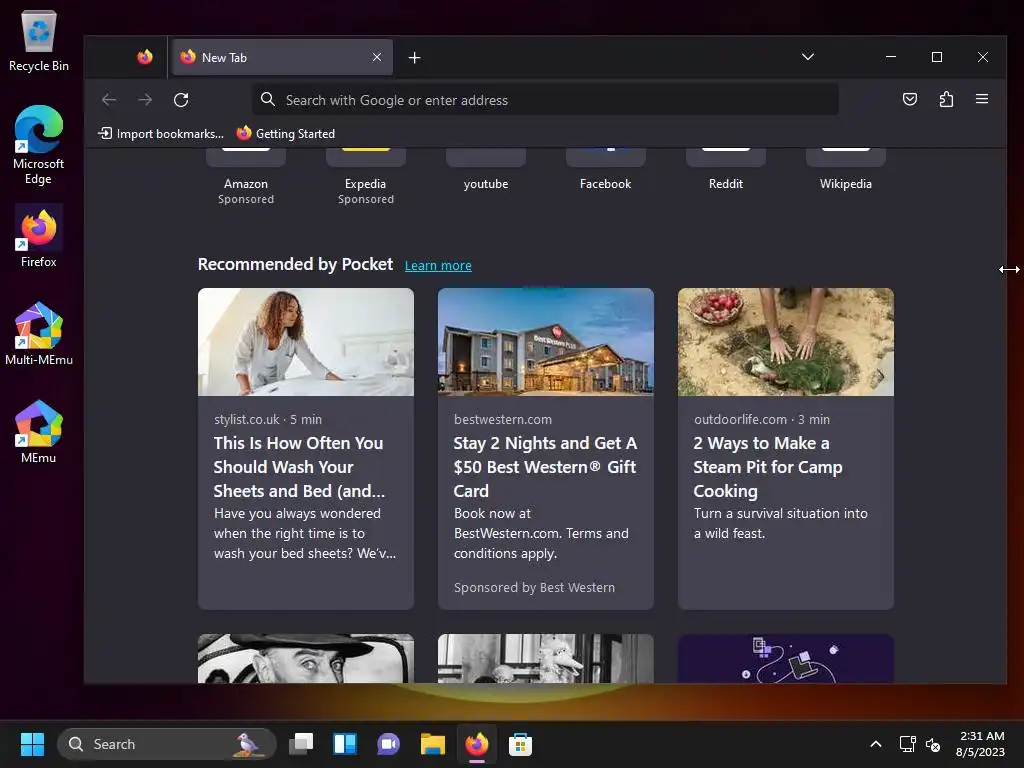Open the Expedia sponsored shortcut
Screen dimensions: 1024x768
click(x=366, y=176)
